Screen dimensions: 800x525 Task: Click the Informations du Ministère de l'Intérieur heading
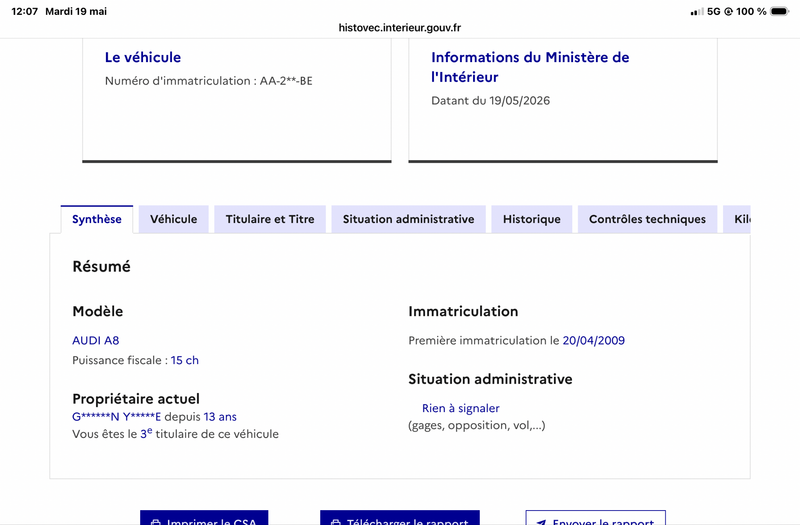tap(530, 67)
